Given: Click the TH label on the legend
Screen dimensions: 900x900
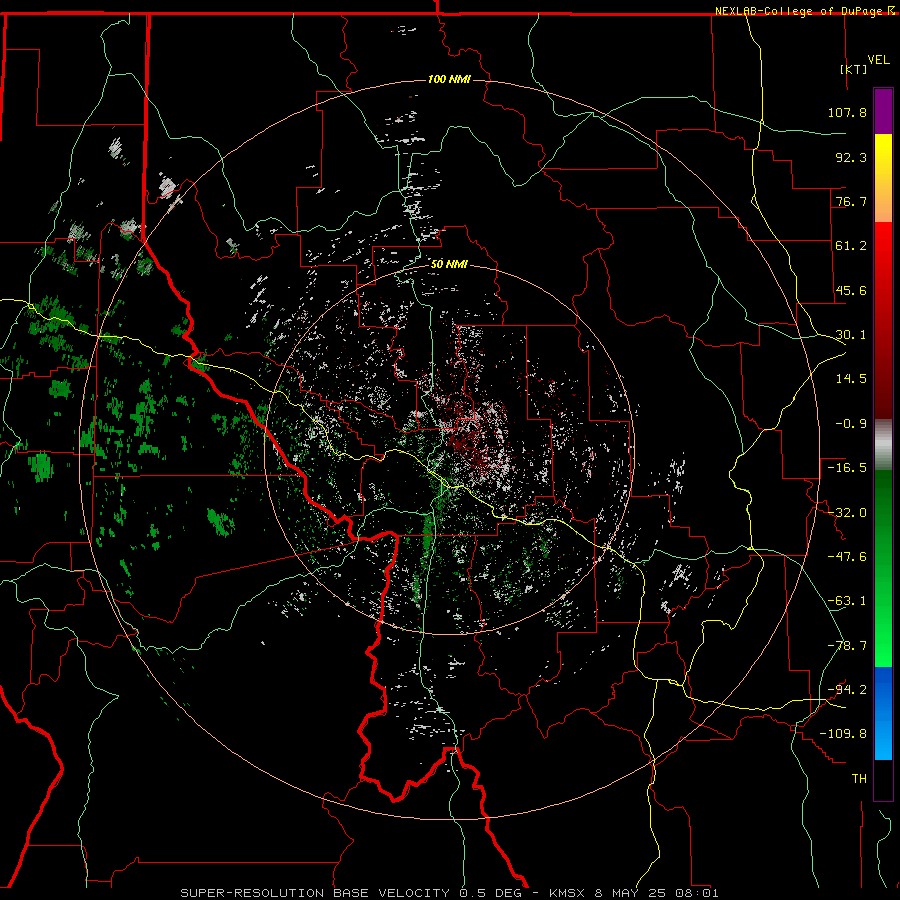Looking at the screenshot, I should click(x=859, y=779).
